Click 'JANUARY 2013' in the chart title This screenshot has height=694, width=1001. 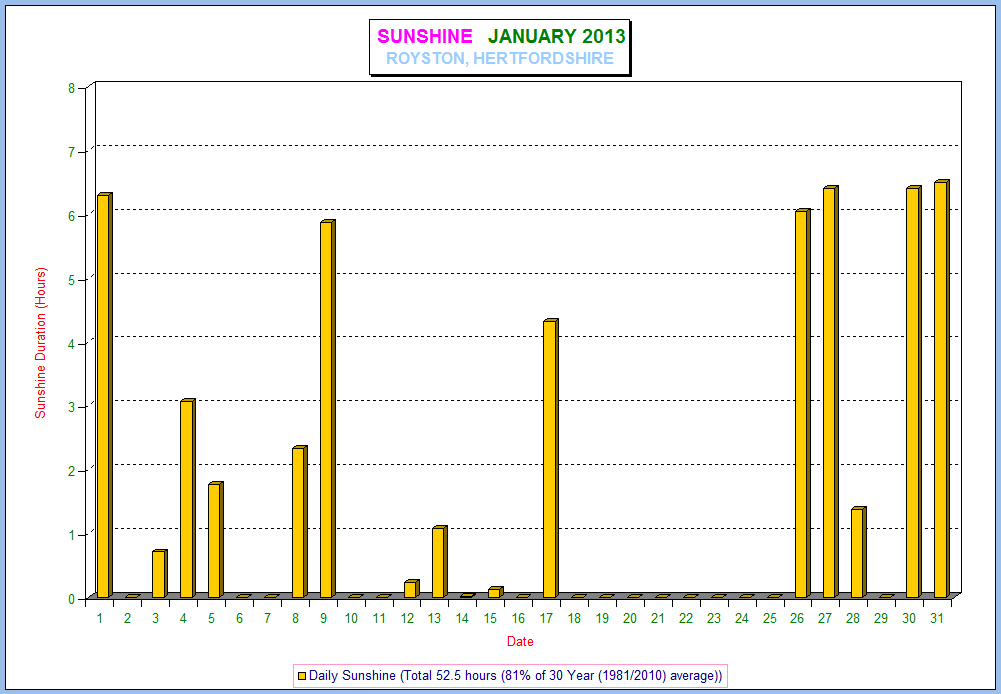coord(557,36)
